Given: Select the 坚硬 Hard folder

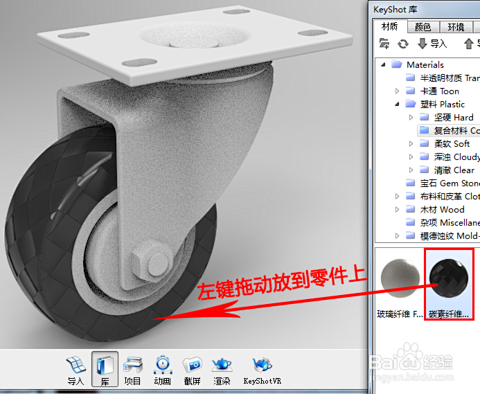Looking at the screenshot, I should pyautogui.click(x=446, y=117).
